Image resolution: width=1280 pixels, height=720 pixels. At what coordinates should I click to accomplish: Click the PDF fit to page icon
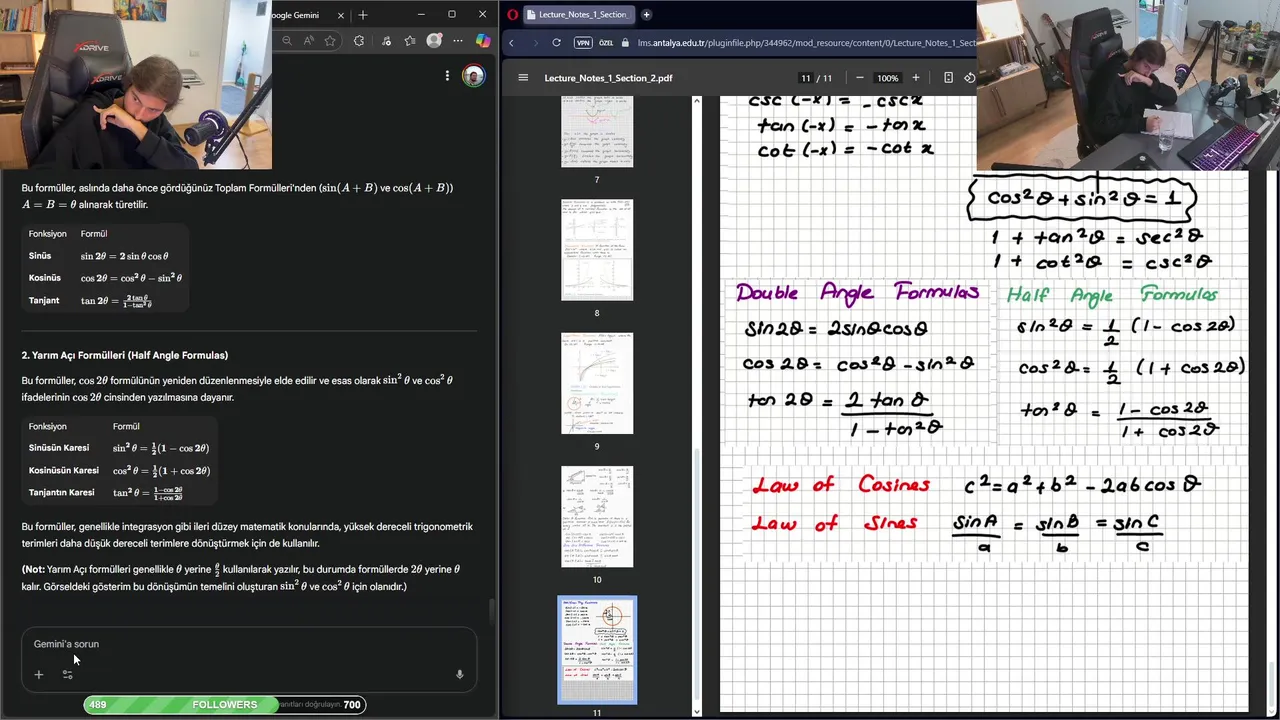tap(948, 78)
